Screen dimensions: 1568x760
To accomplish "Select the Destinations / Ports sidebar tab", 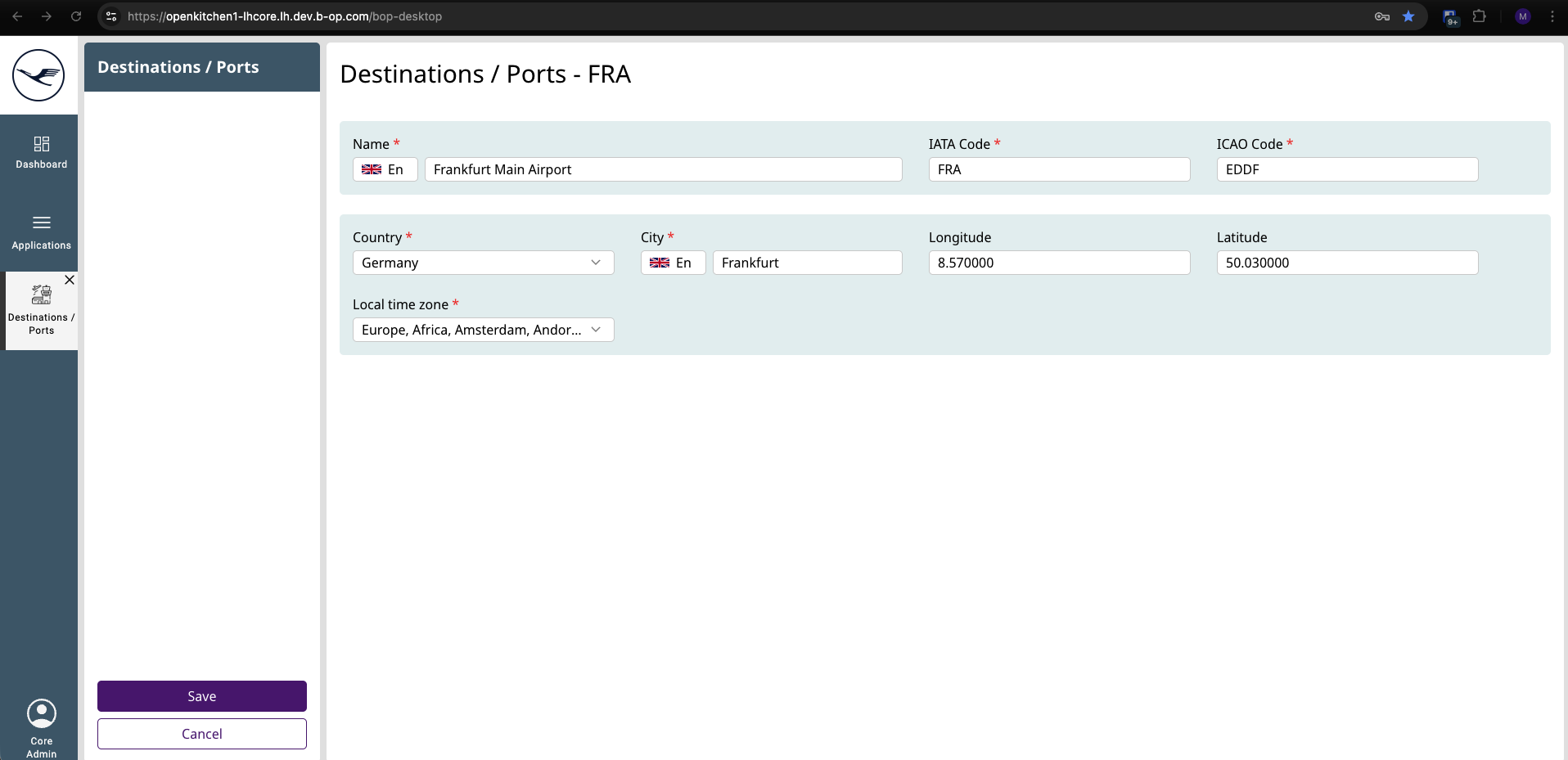I will 41,313.
